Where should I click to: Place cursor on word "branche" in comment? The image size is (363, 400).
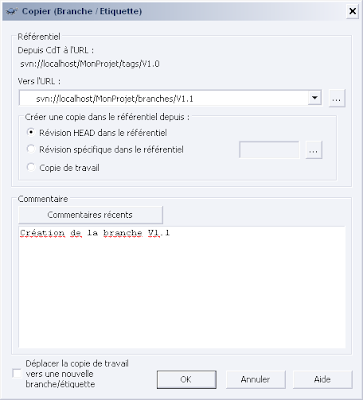[x=123, y=233]
